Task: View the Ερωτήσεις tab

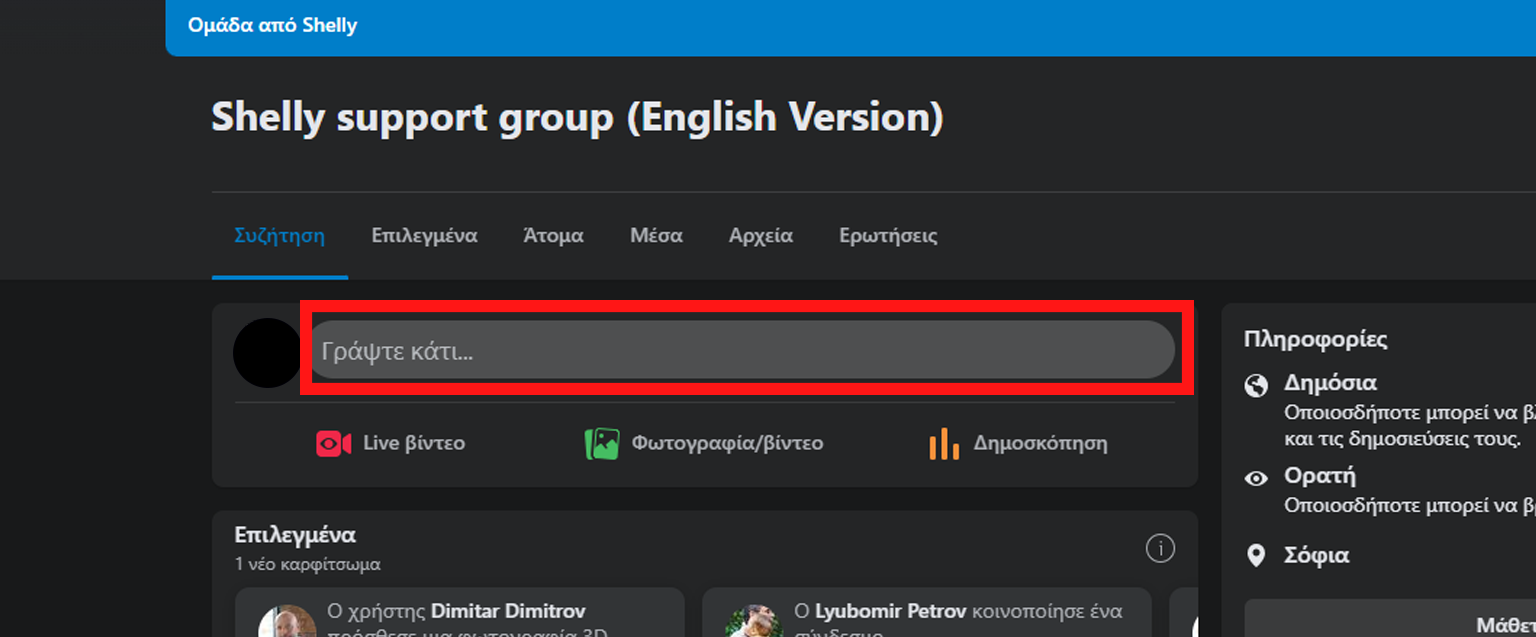Action: 888,236
